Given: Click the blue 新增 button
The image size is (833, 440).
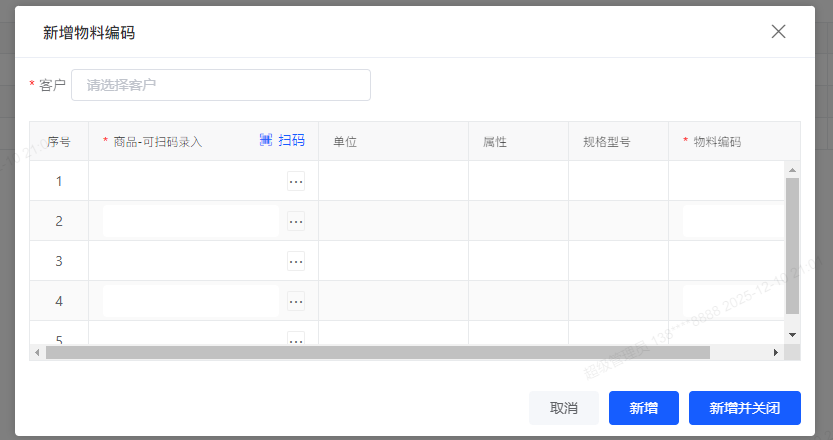Looking at the screenshot, I should (643, 408).
